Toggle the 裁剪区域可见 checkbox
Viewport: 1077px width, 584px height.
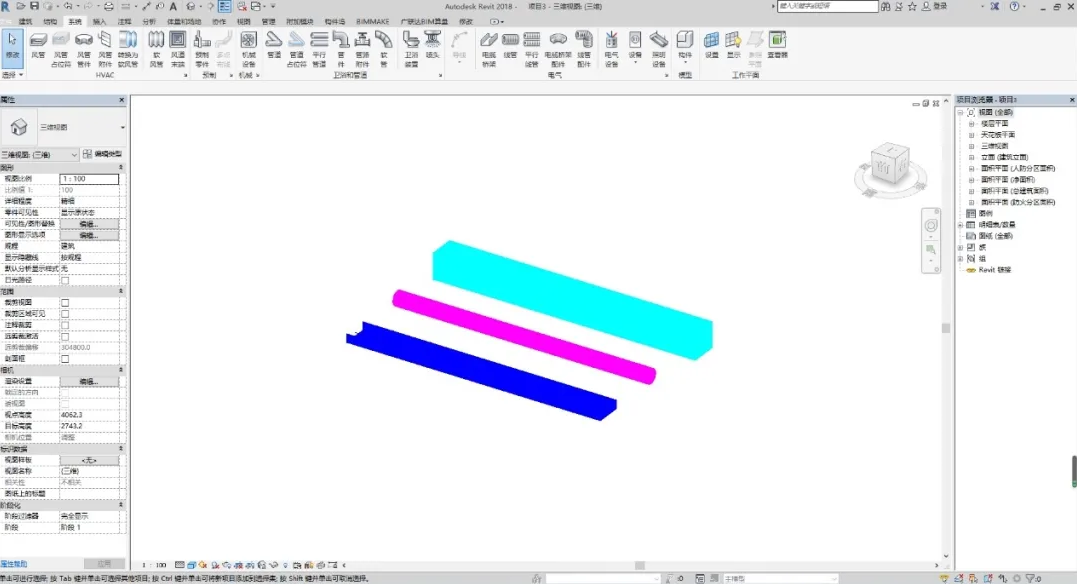(x=65, y=314)
